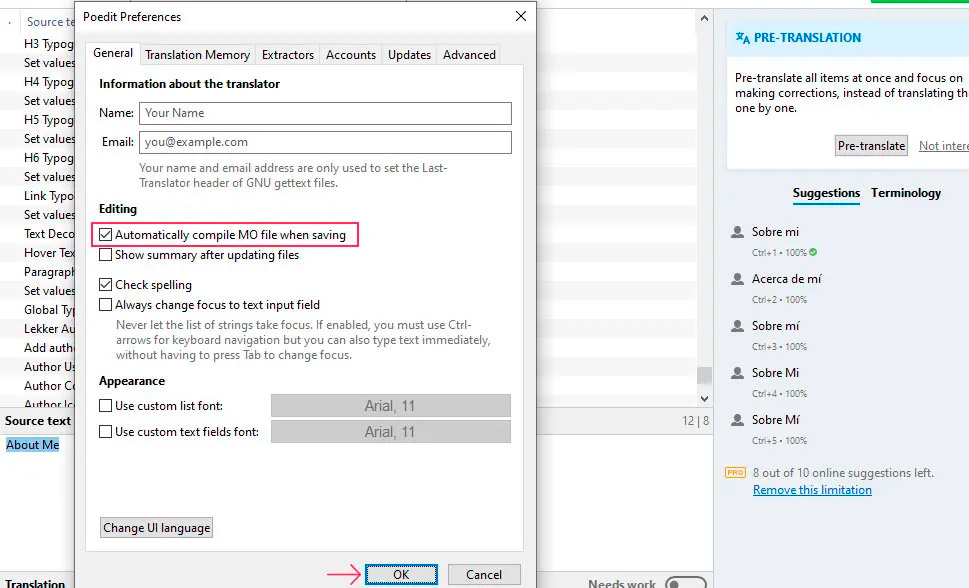969x588 pixels.
Task: Click the PRO badge icon near online suggestions
Action: point(735,473)
